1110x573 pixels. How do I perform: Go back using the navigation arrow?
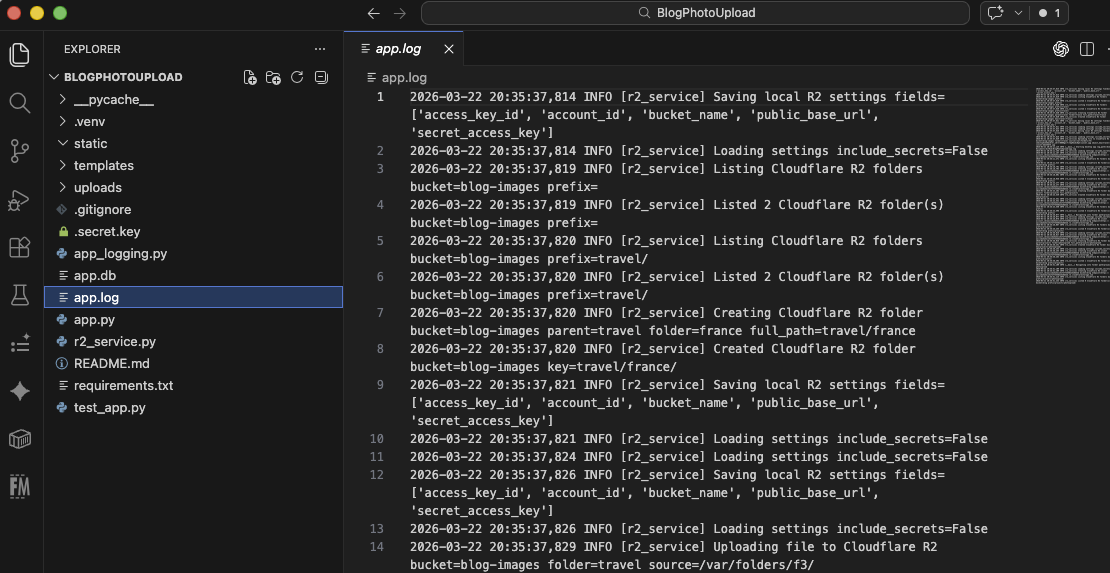[374, 13]
